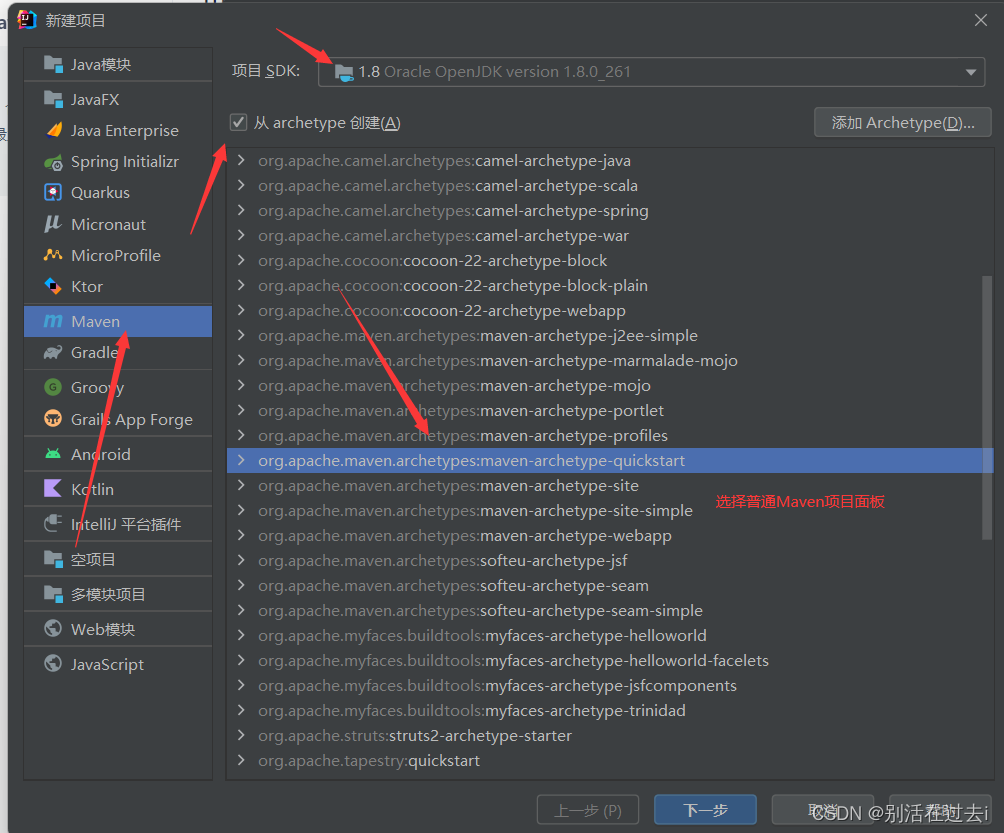Click the archetype list vertical scrollbar
The image size is (1004, 833).
987,408
